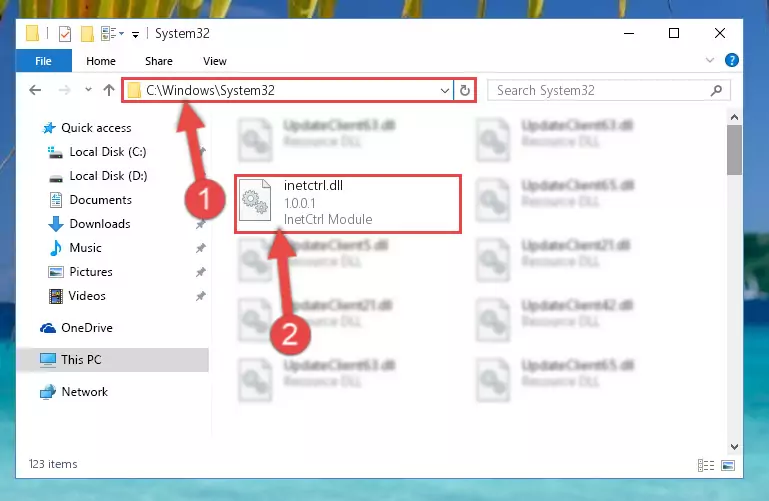Close the System32 window
The height and width of the screenshot is (501, 769).
click(719, 33)
